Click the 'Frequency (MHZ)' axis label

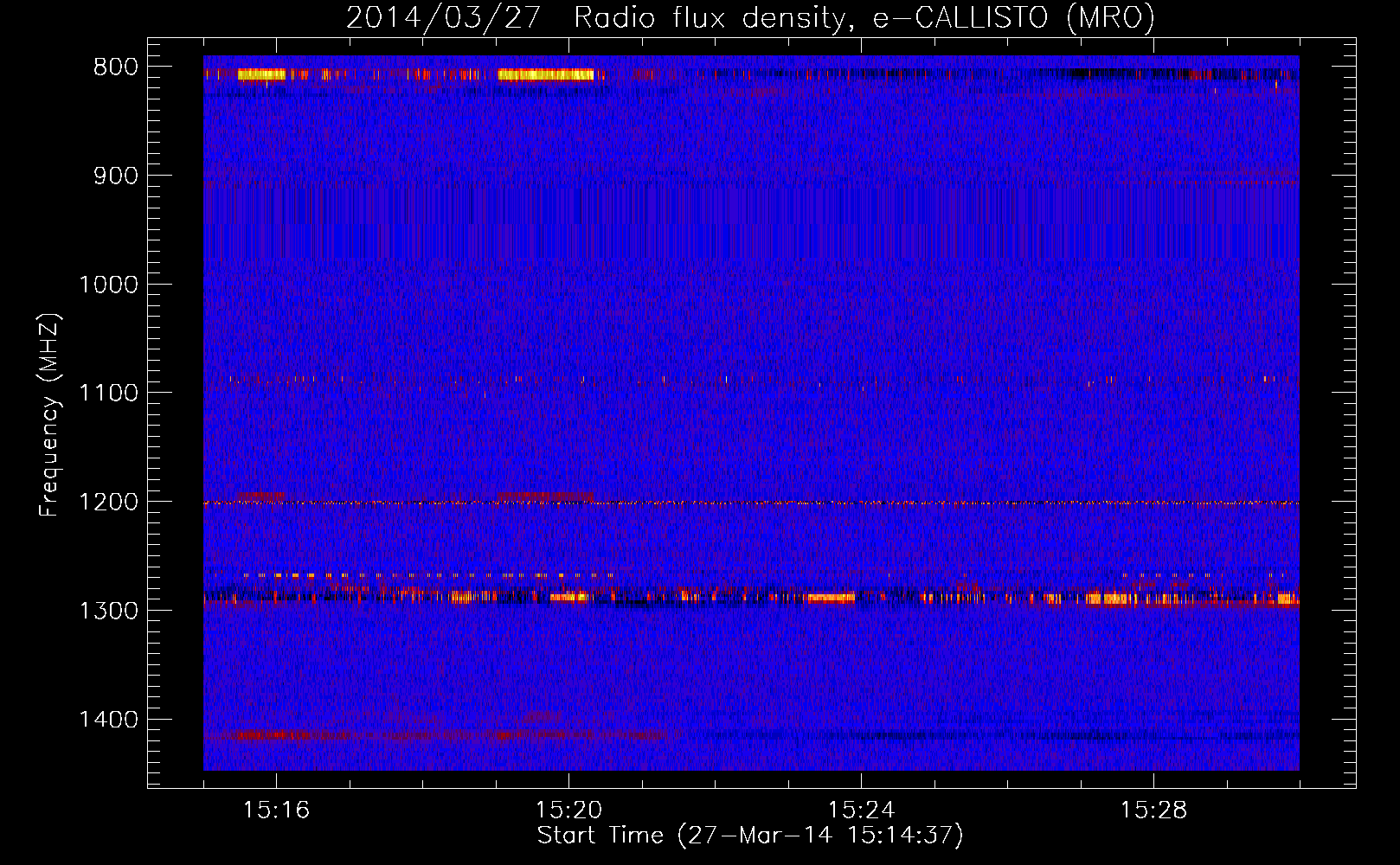(49, 415)
